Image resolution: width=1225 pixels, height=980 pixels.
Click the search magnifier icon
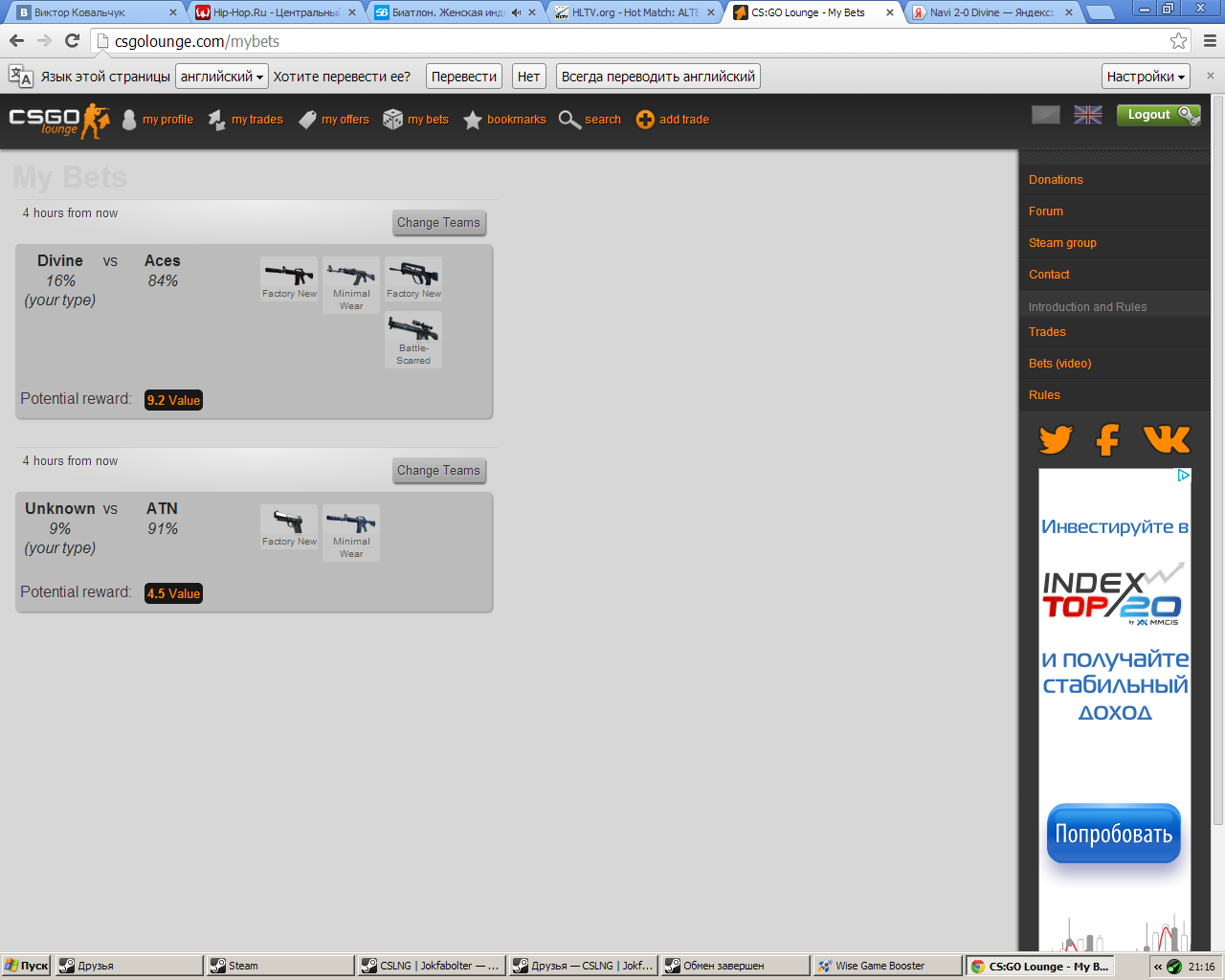569,120
